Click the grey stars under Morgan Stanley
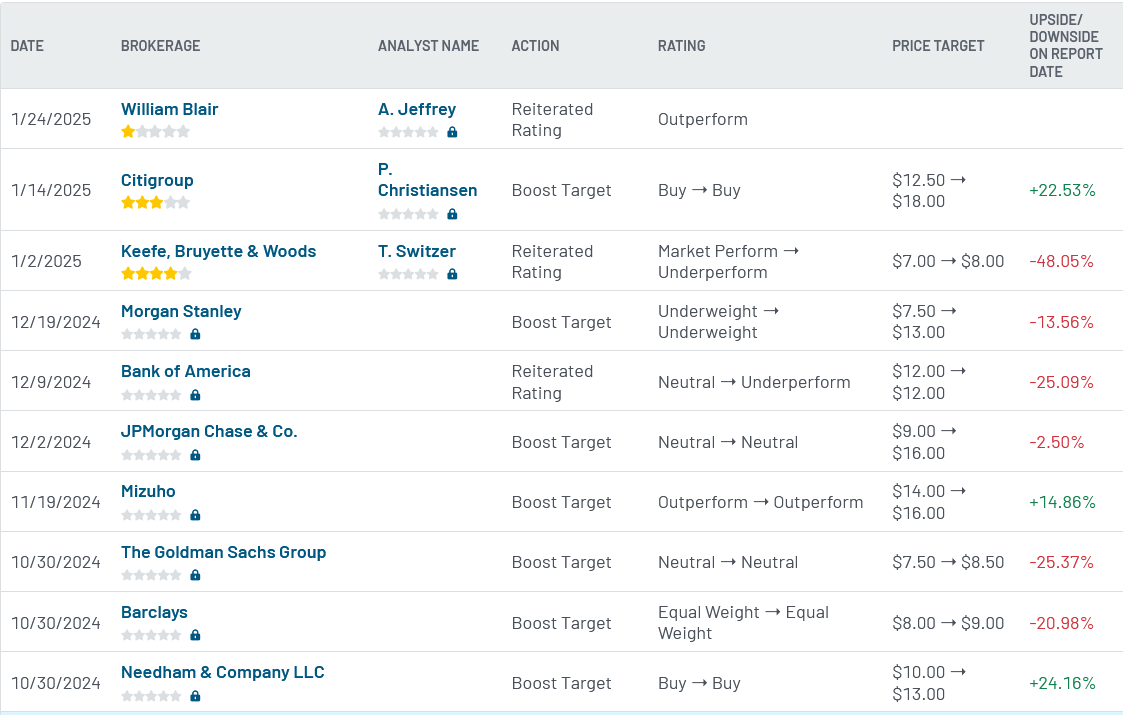Image resolution: width=1123 pixels, height=715 pixels. tap(151, 334)
